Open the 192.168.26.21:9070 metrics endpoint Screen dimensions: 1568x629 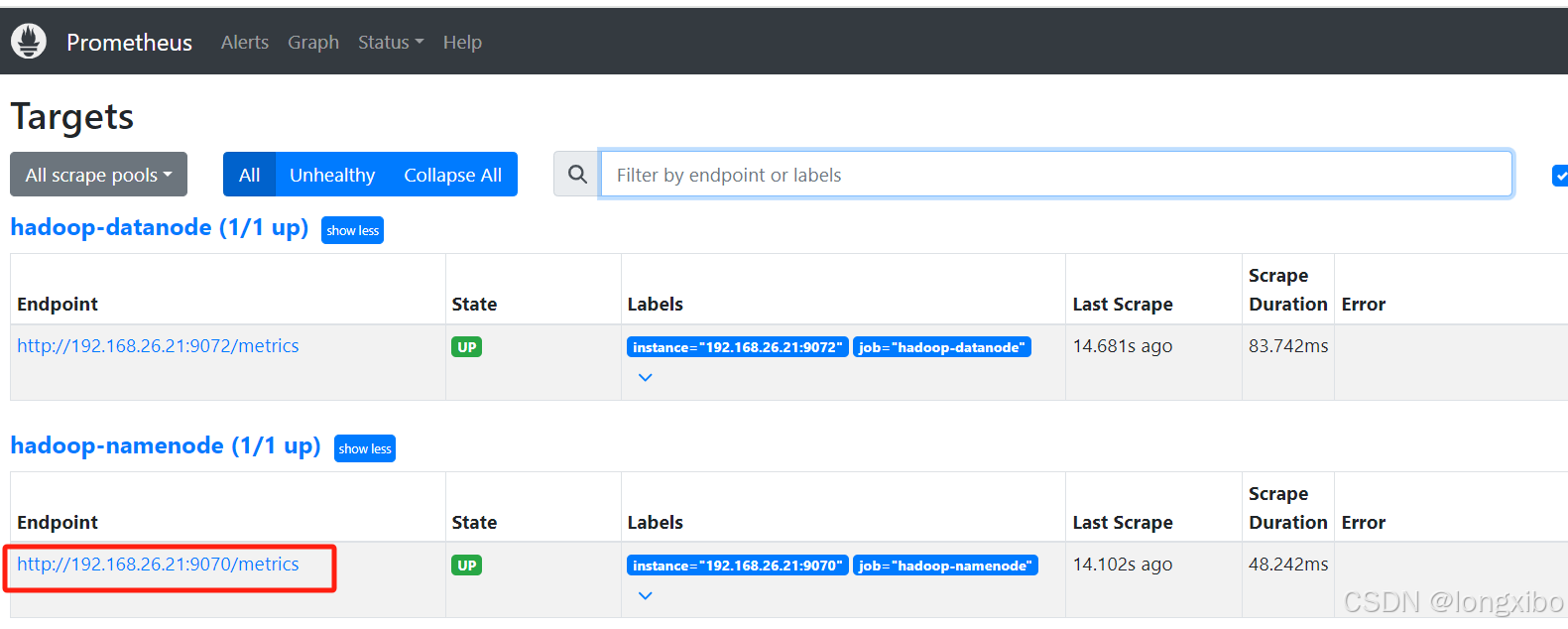click(x=158, y=564)
